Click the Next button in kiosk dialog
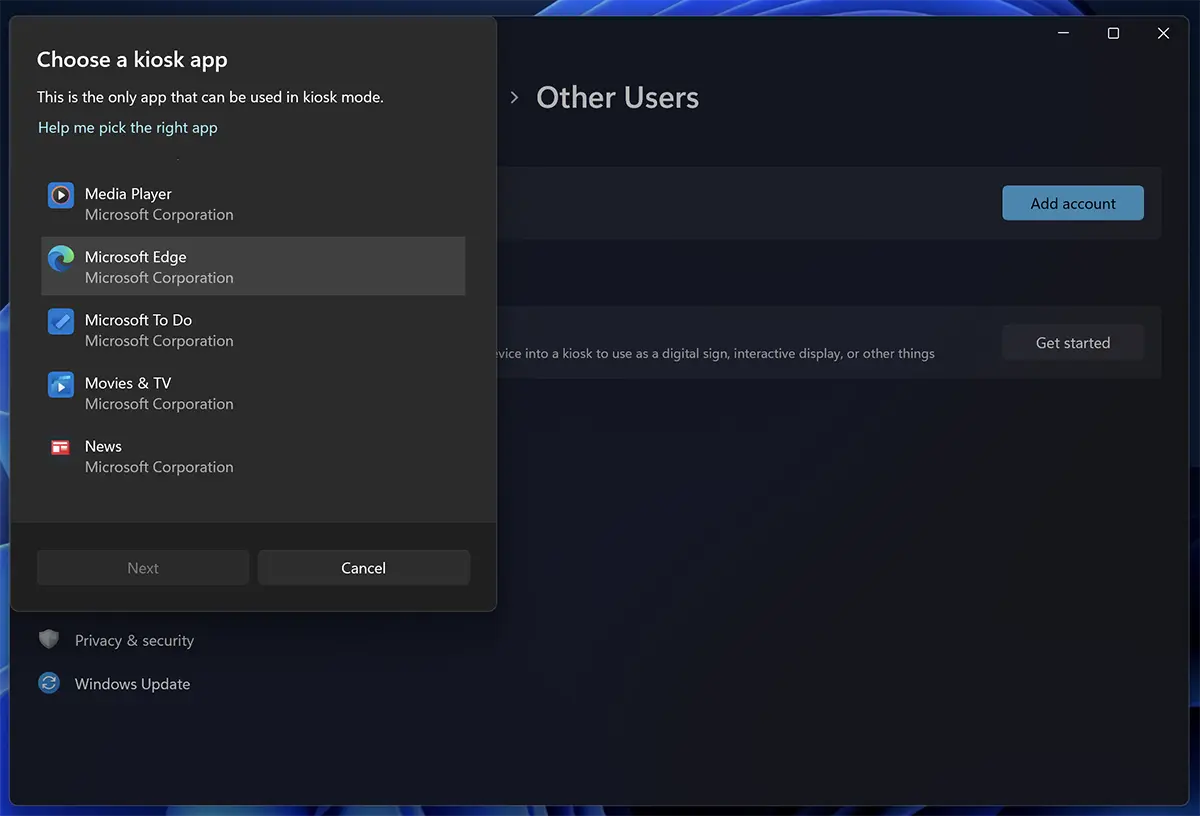 [x=143, y=568]
